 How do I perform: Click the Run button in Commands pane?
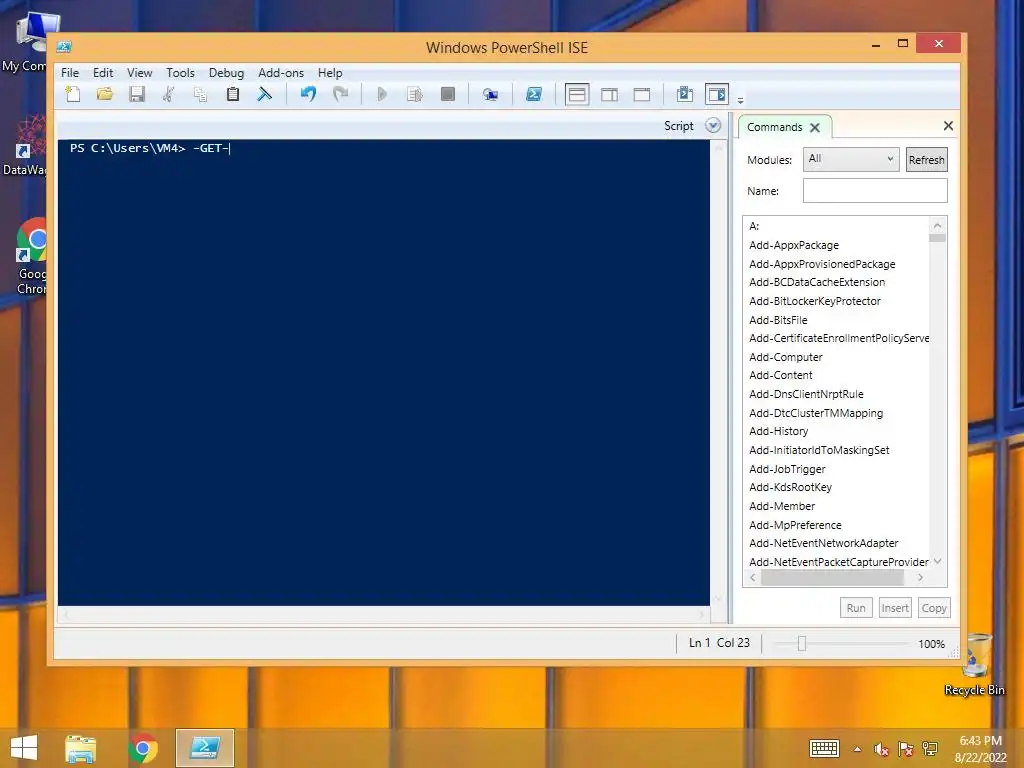[x=856, y=608]
